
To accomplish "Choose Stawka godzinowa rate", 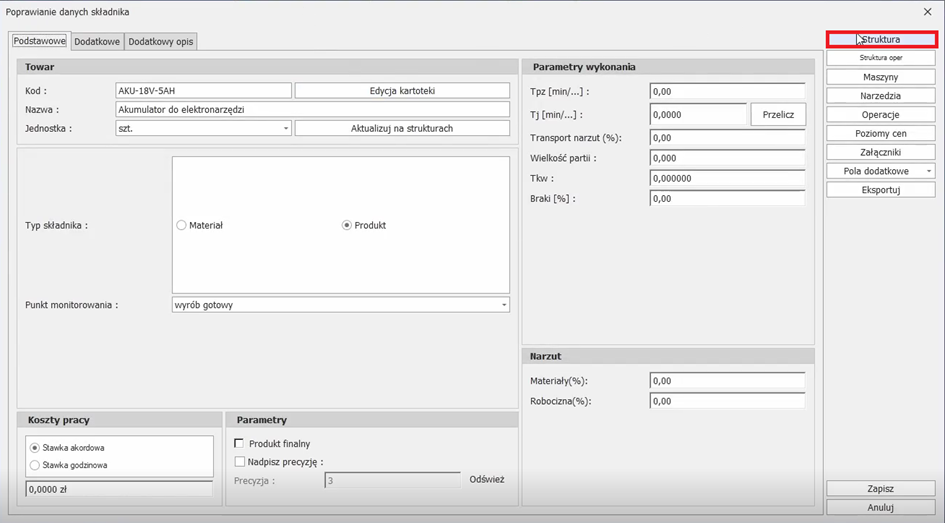I will (36, 465).
